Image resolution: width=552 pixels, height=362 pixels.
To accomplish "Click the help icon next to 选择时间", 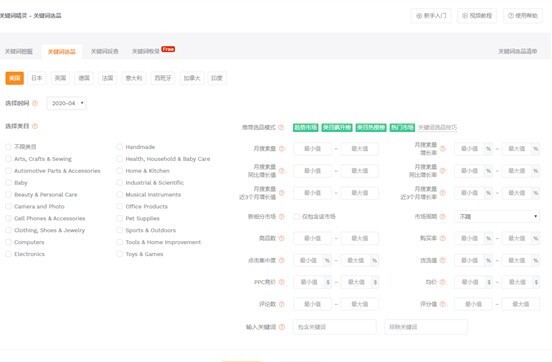I will coord(35,103).
